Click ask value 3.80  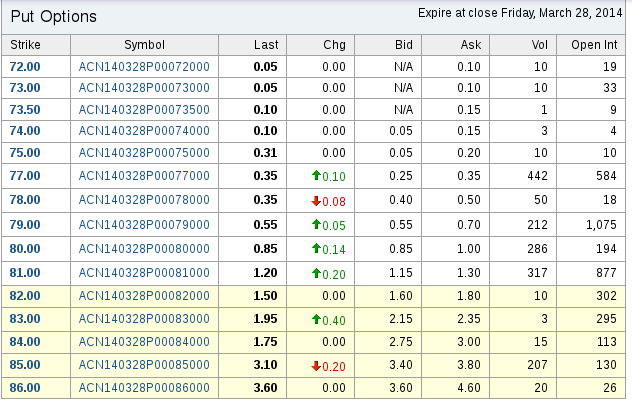point(469,365)
